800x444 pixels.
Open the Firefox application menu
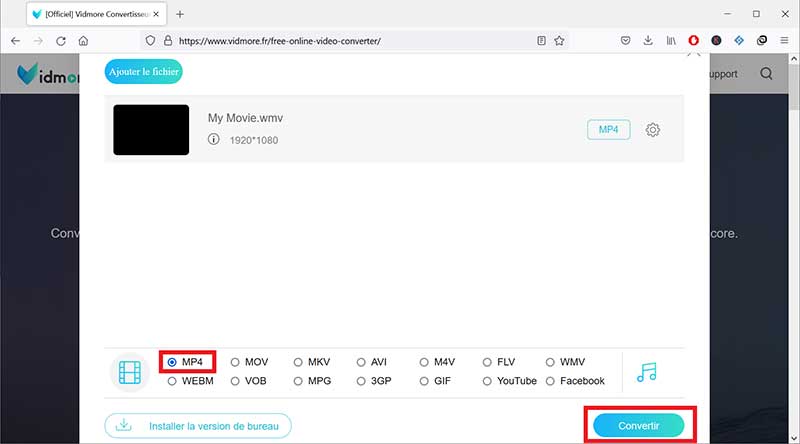click(x=783, y=41)
